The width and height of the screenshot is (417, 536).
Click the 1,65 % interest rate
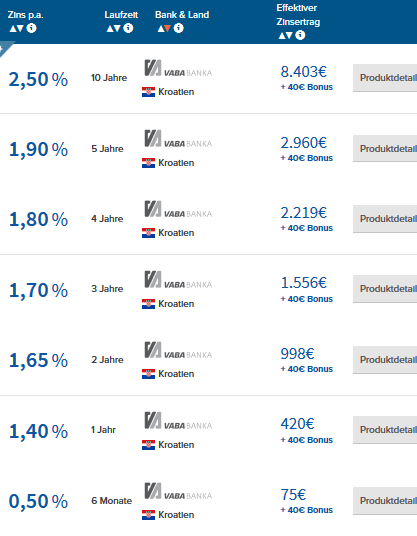[x=38, y=360]
